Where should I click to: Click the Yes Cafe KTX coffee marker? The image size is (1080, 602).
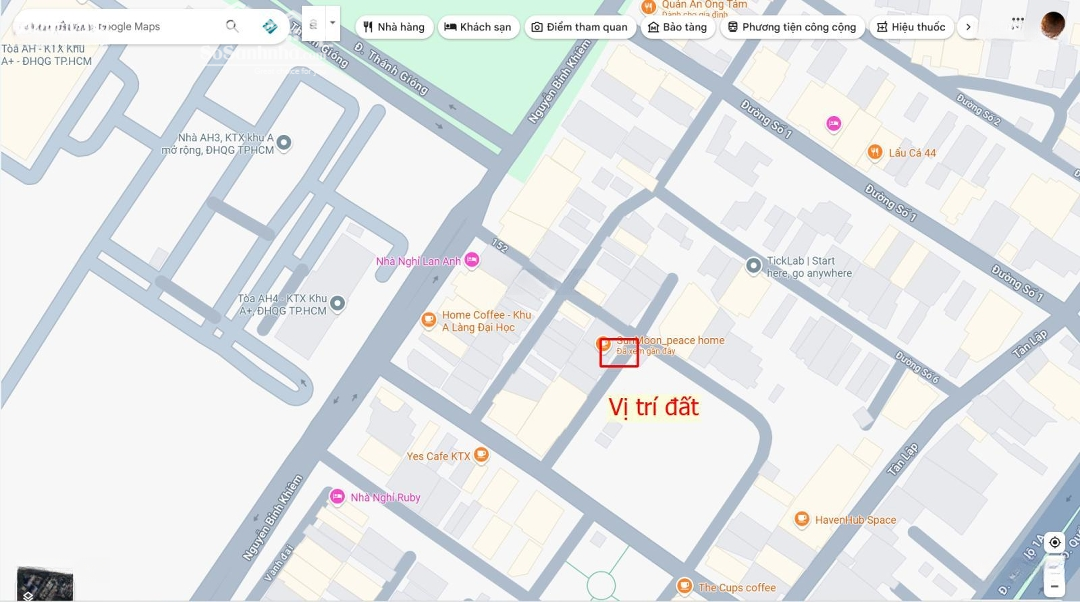[x=481, y=456]
